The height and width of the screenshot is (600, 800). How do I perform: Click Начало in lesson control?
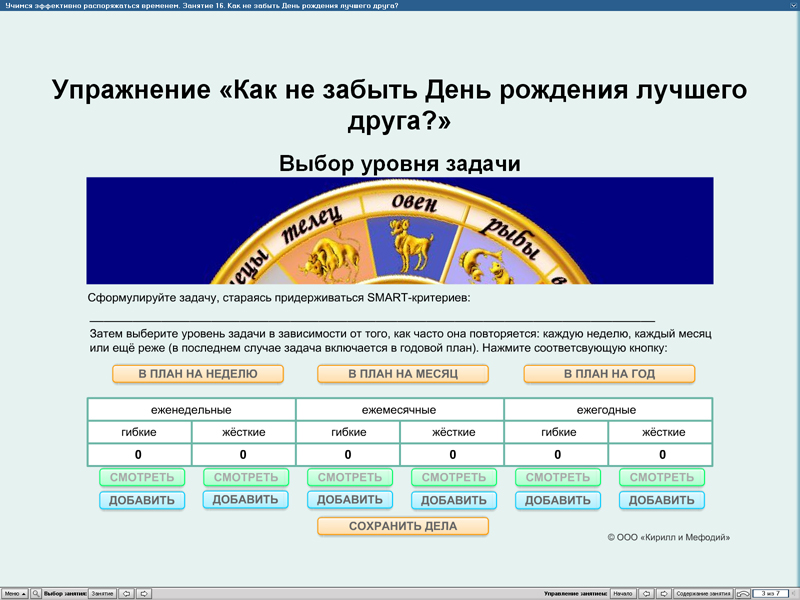pos(623,592)
